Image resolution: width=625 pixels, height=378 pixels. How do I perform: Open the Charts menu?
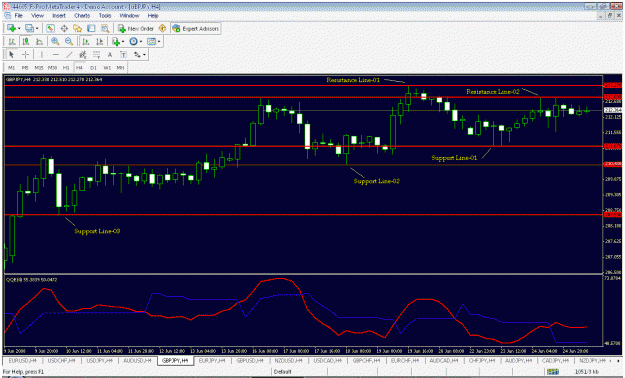(x=82, y=16)
